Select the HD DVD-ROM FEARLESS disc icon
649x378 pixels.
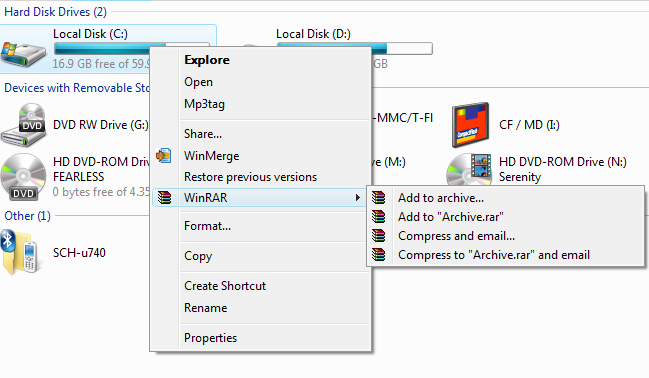pos(23,177)
